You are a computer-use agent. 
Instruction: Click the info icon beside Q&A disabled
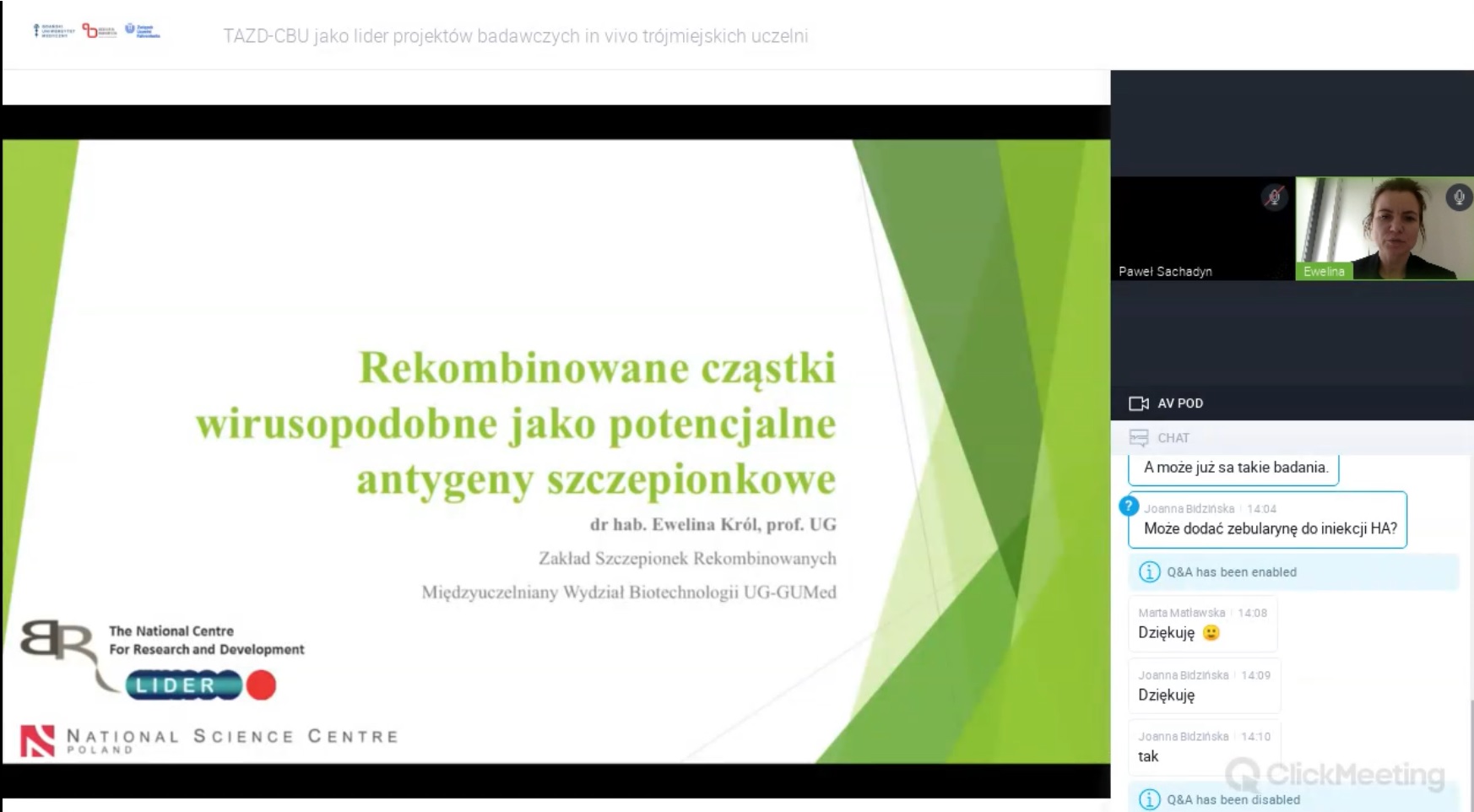[1149, 799]
